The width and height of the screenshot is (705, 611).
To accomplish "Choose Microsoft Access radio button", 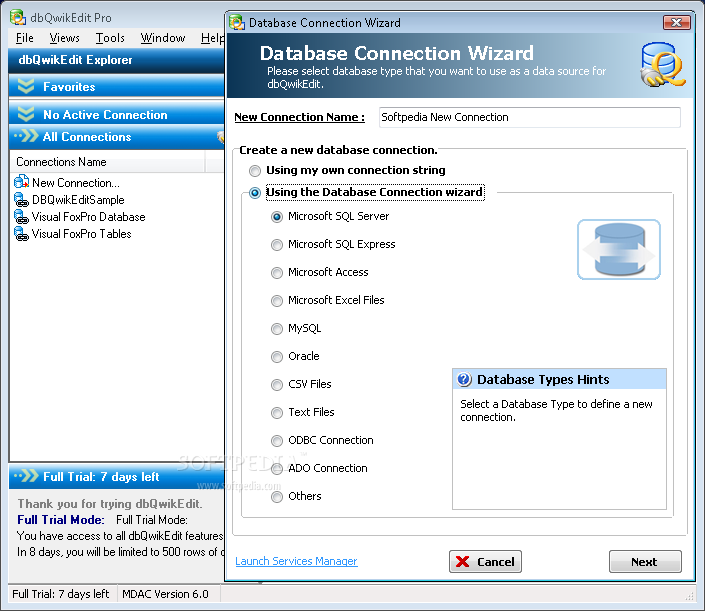I will pos(277,273).
